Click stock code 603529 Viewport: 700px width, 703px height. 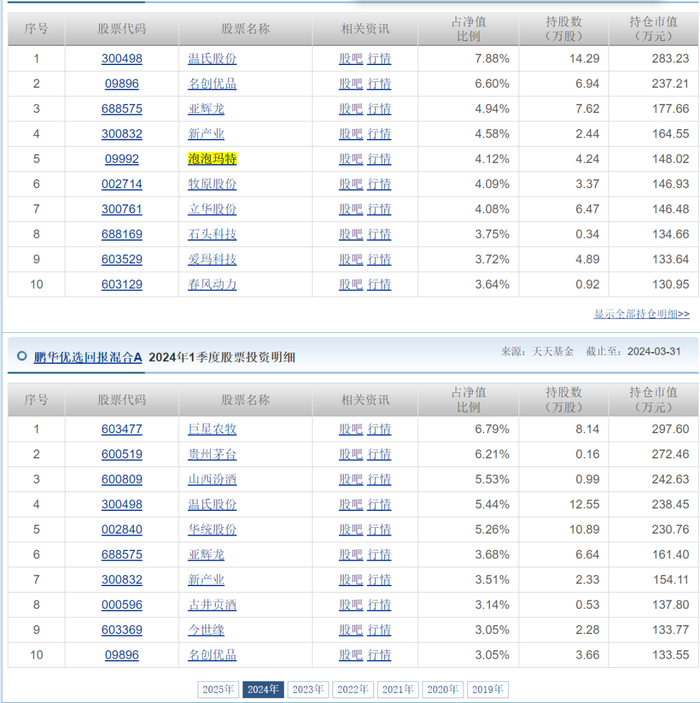click(122, 259)
